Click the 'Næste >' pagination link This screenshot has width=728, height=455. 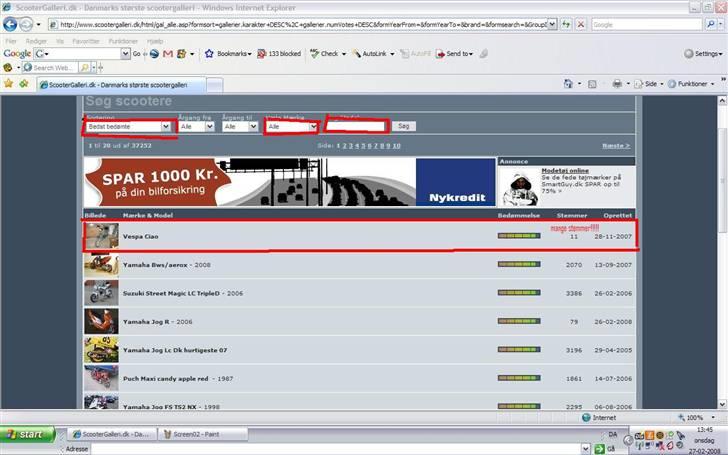(x=615, y=145)
